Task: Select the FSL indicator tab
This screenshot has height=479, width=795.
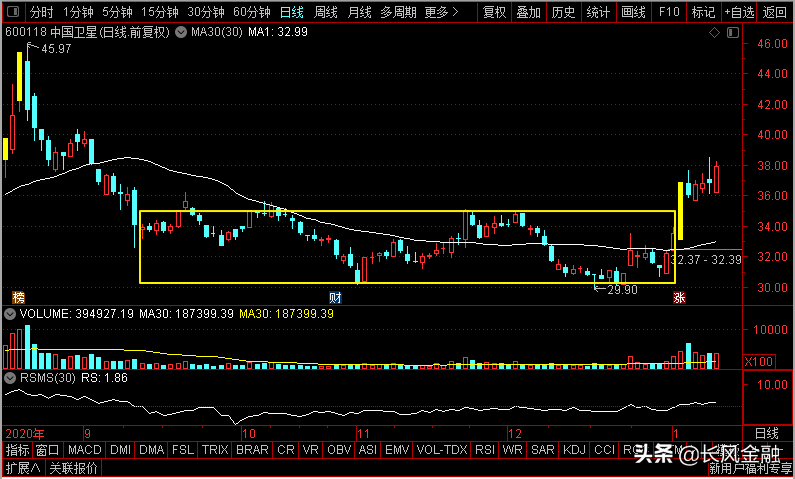Action: click(x=183, y=450)
